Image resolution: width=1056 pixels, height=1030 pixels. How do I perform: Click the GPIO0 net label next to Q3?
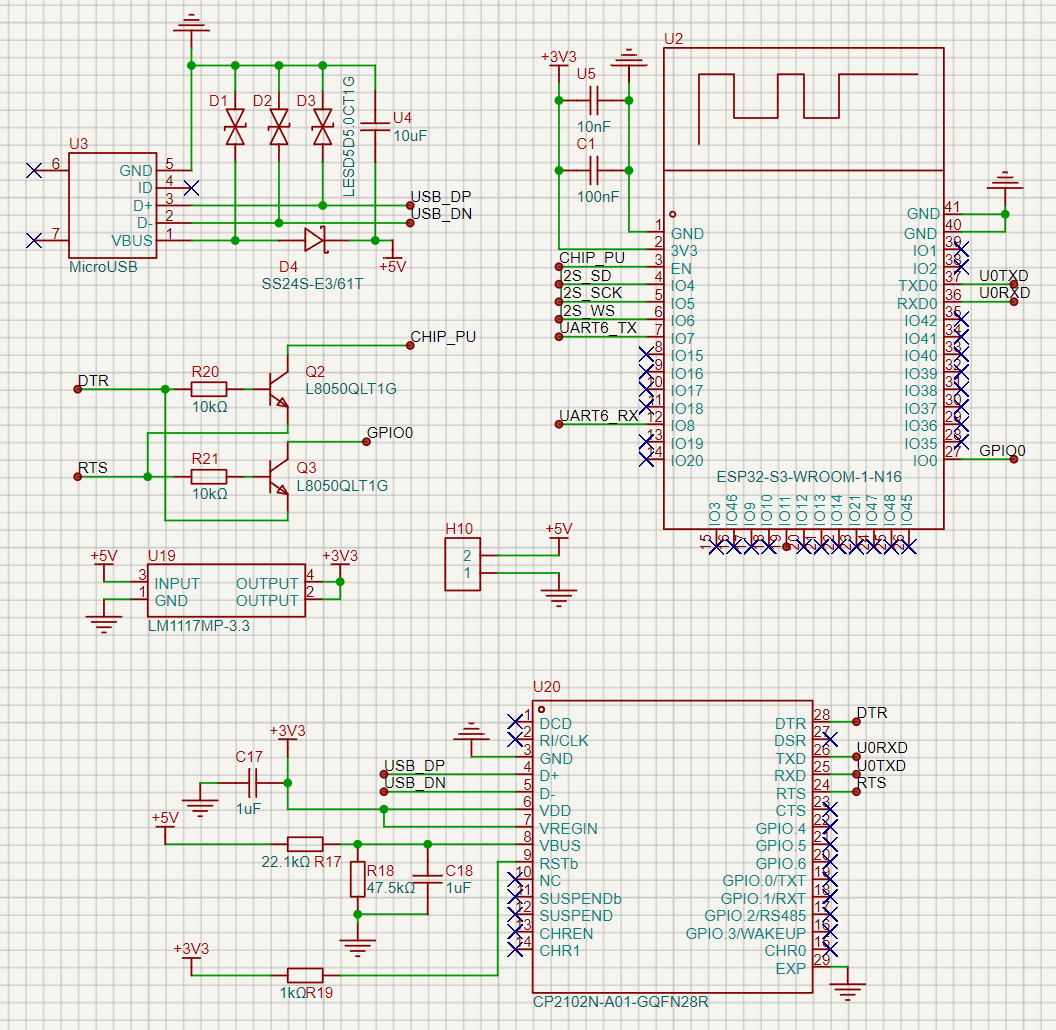[x=390, y=433]
